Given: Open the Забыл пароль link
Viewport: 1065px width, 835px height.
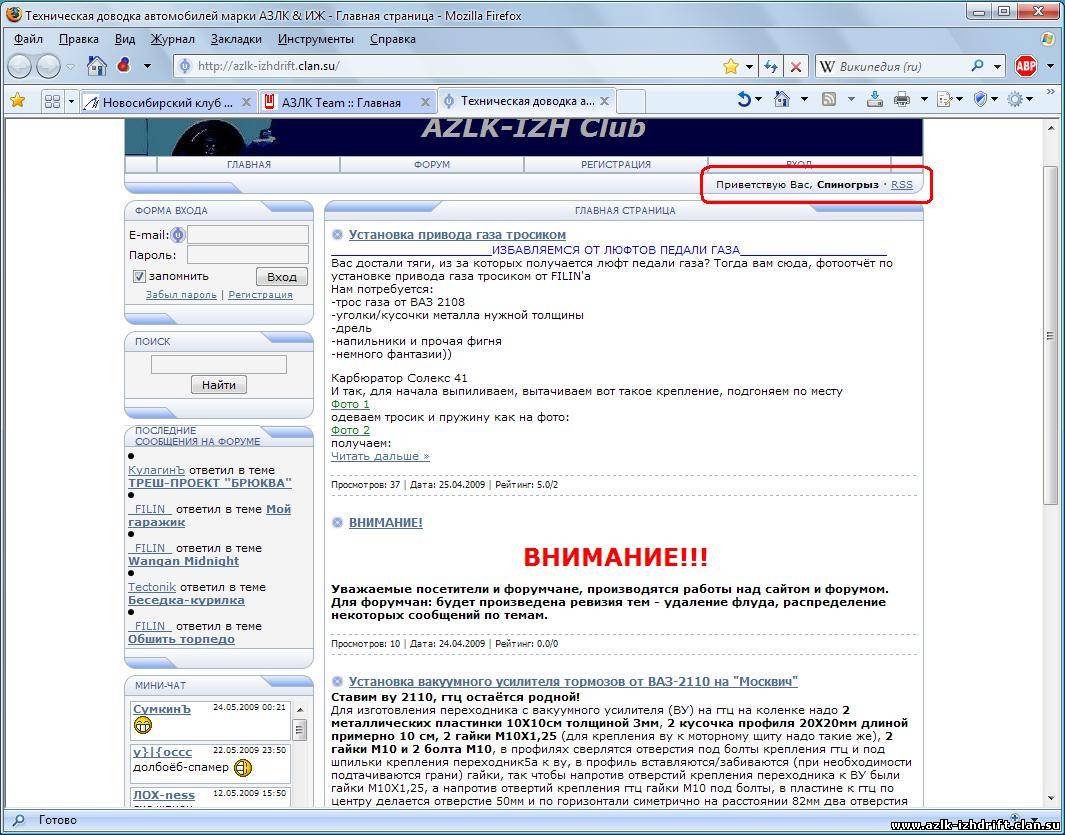Looking at the screenshot, I should point(181,295).
